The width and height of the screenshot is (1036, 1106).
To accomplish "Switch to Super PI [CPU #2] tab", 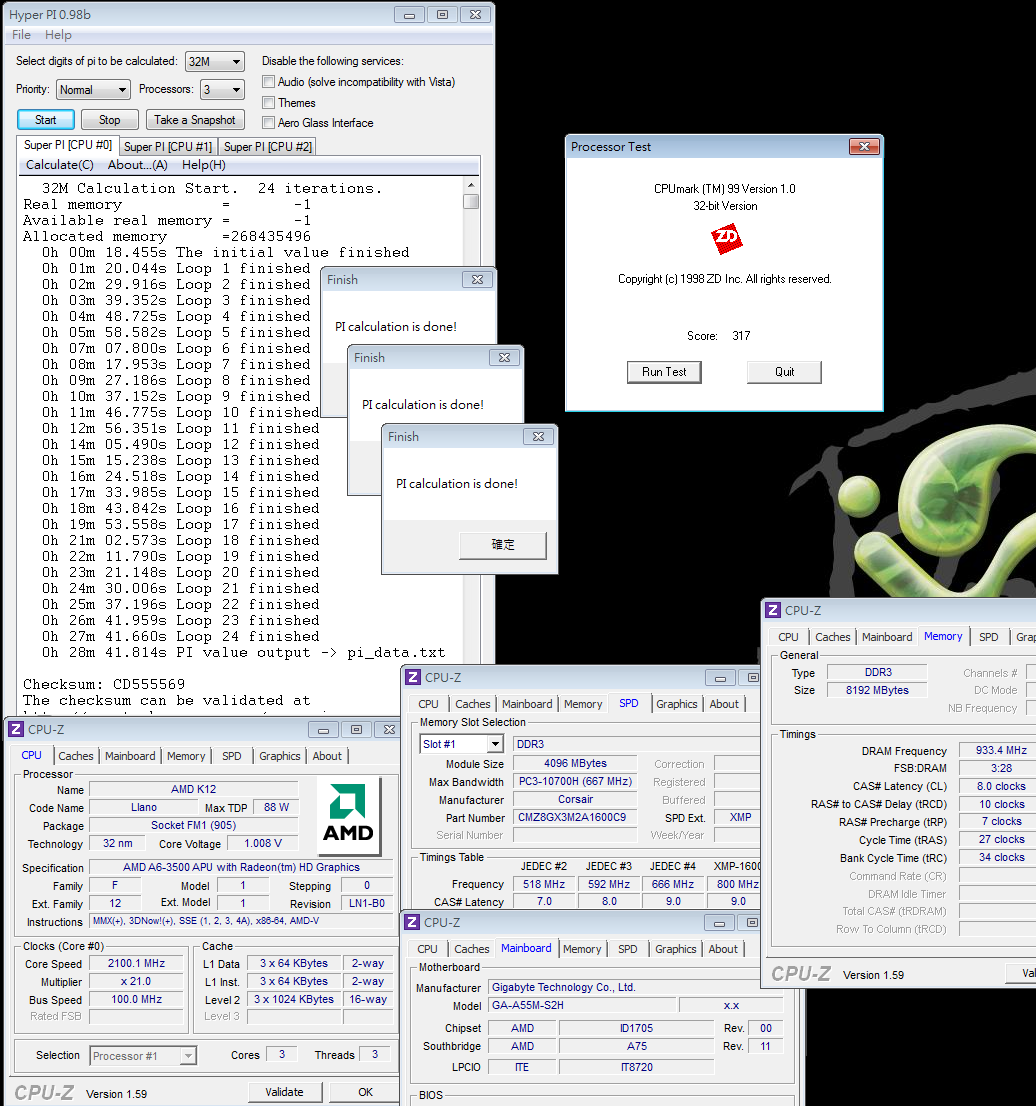I will 267,147.
